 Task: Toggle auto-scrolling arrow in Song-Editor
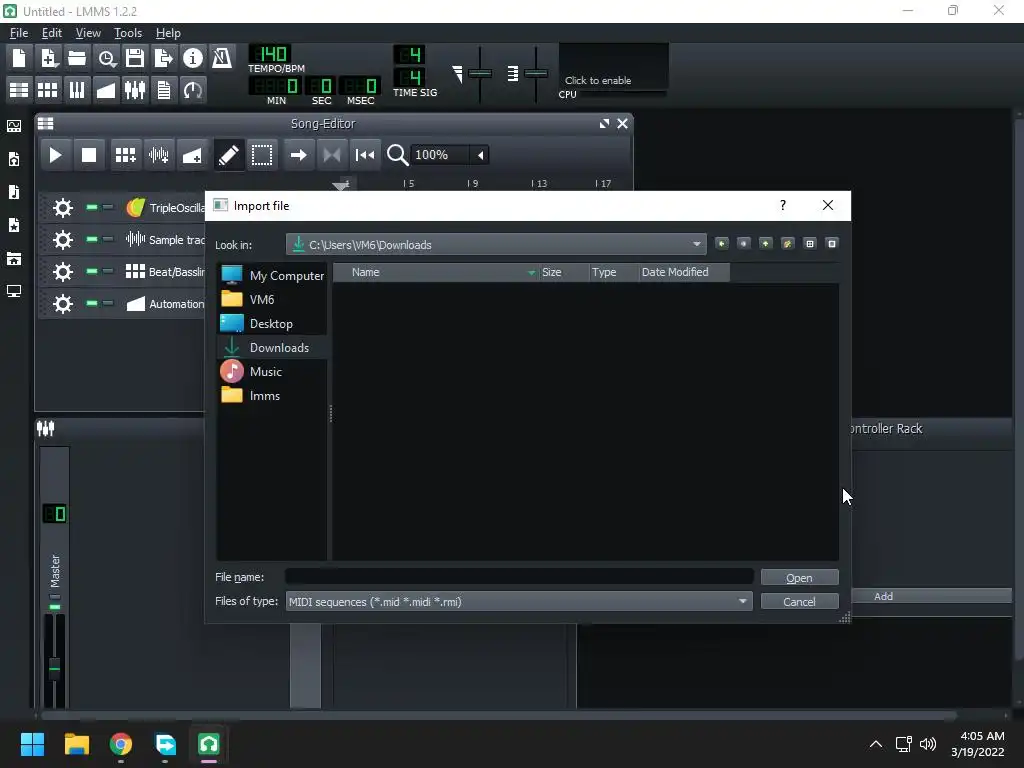coord(298,155)
